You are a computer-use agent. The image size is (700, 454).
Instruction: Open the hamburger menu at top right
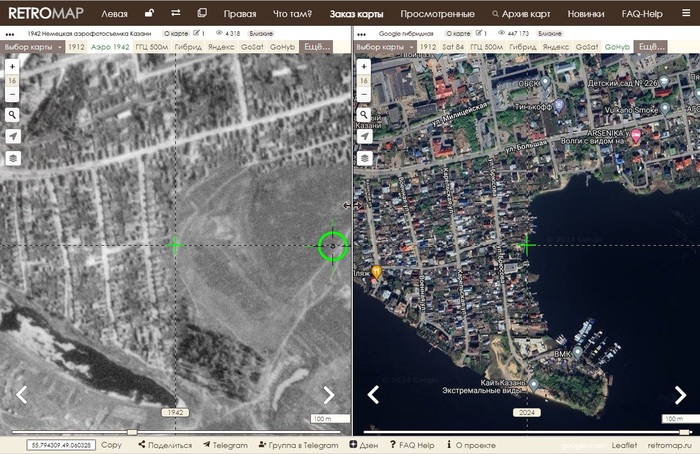[x=684, y=14]
